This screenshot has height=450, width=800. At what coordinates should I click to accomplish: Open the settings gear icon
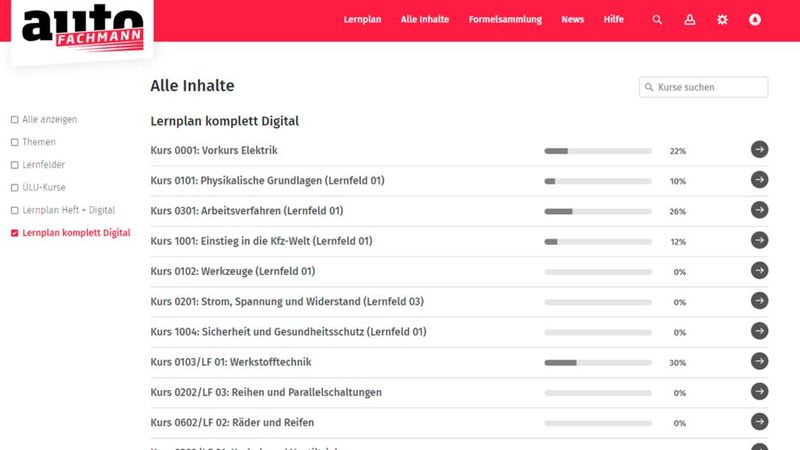click(x=722, y=20)
